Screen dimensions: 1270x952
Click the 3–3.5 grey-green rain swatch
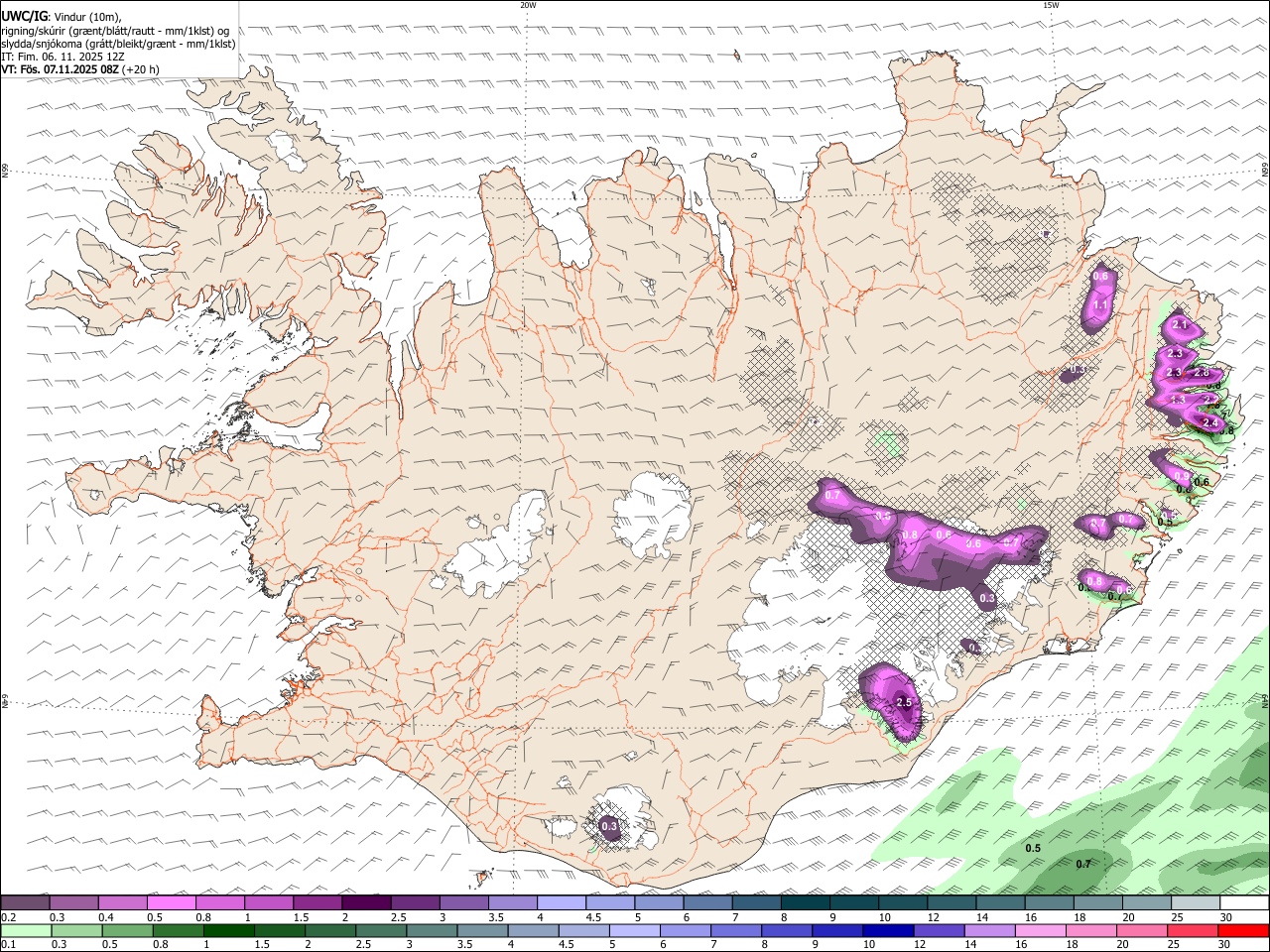click(432, 931)
